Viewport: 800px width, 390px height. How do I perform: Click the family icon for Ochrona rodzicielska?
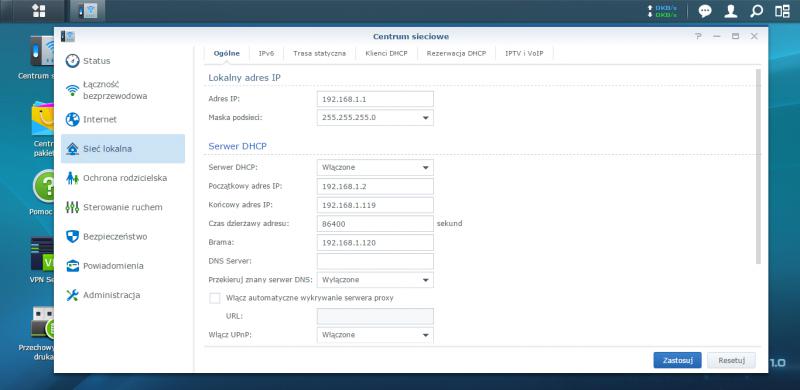tap(73, 178)
